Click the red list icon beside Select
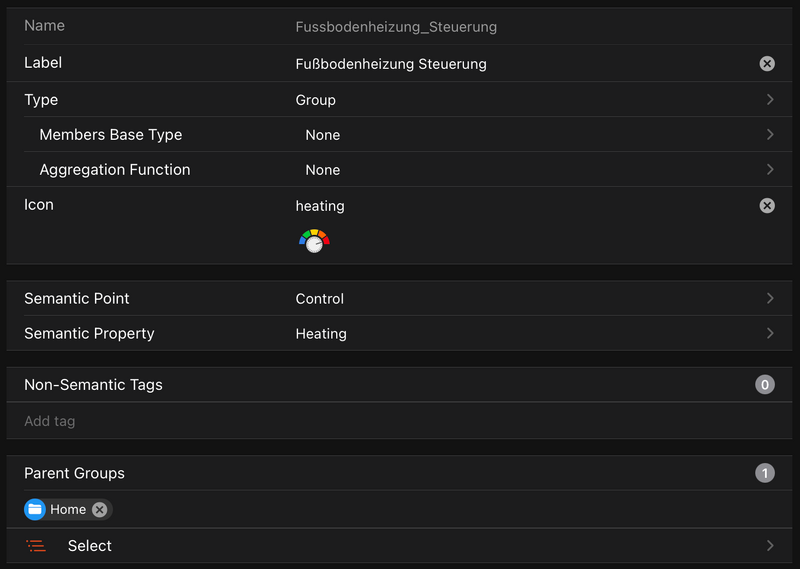This screenshot has width=800, height=569. click(37, 546)
